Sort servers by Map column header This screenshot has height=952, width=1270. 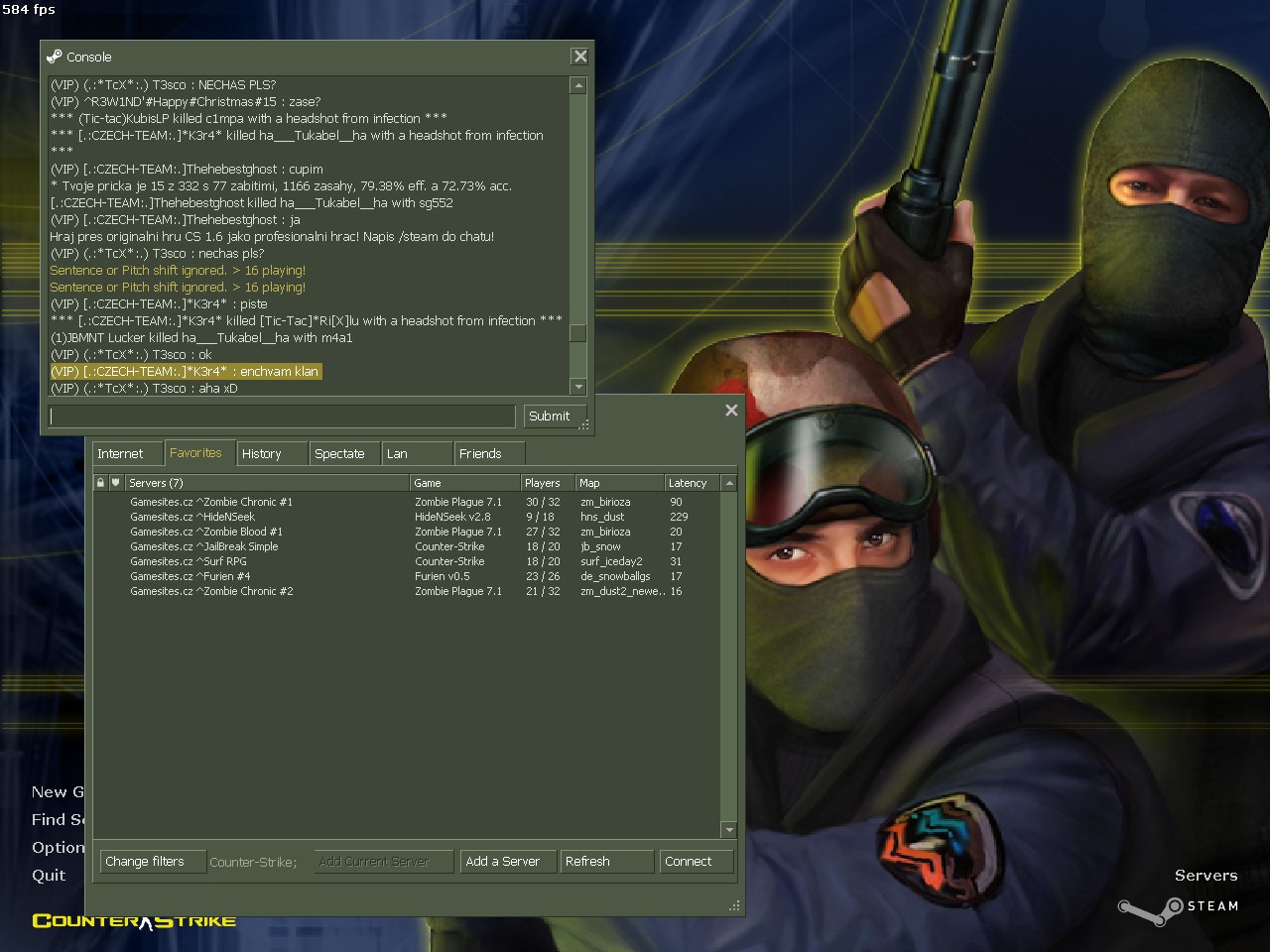(618, 483)
